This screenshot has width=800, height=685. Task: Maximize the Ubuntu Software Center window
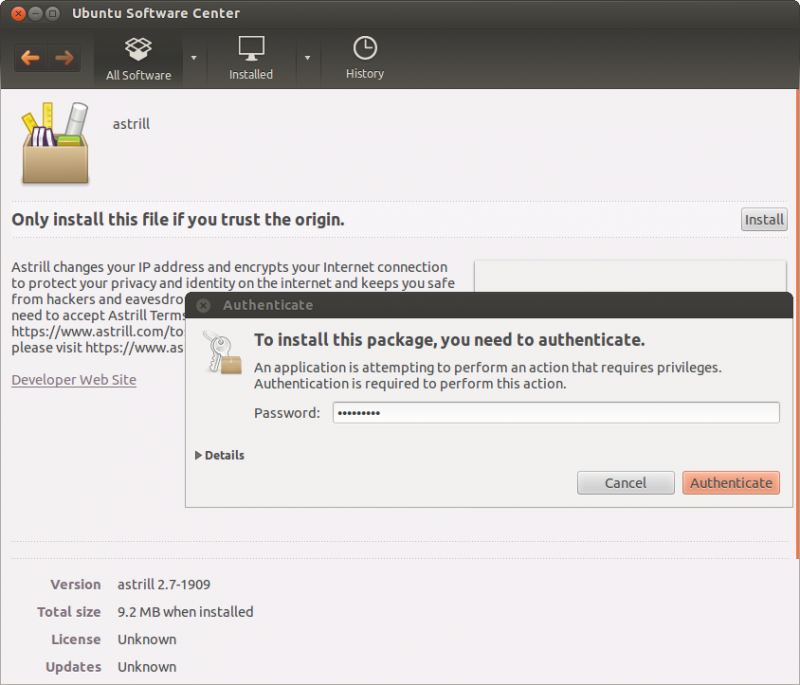52,13
